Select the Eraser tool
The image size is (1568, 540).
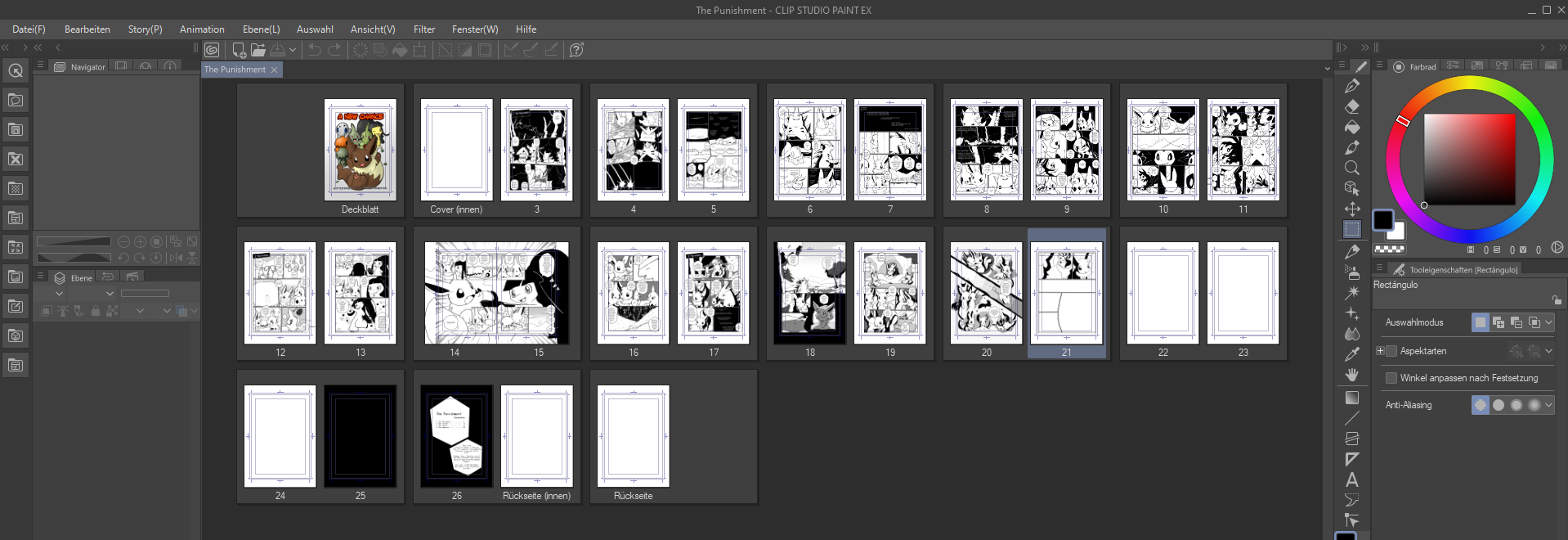coord(1352,106)
